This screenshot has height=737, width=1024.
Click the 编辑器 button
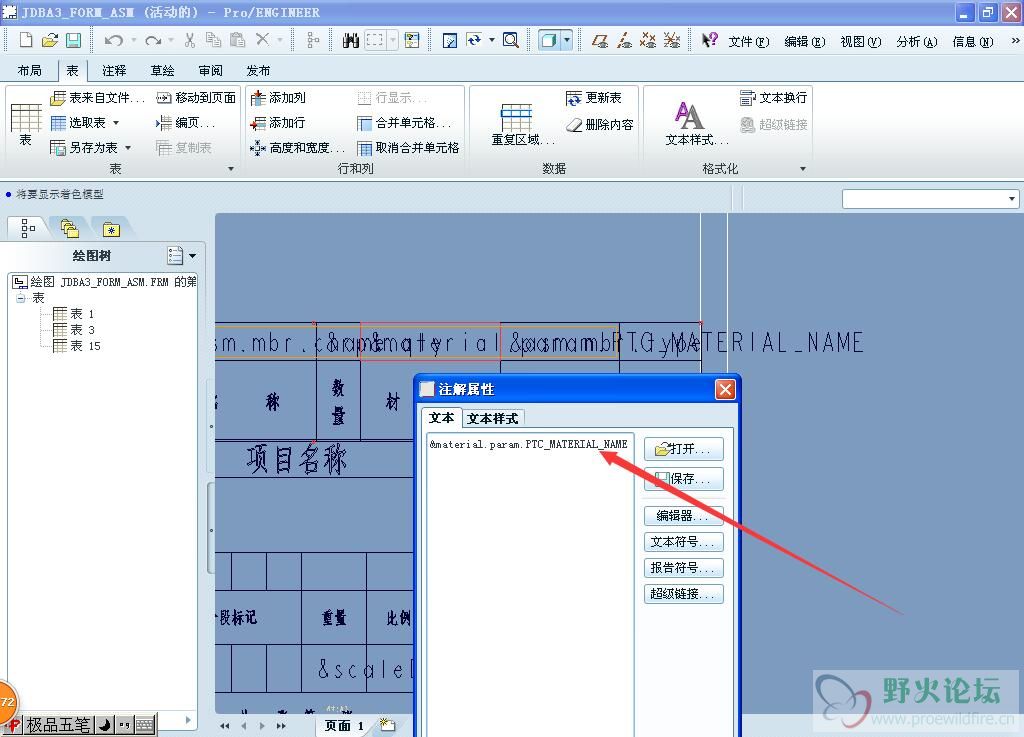tap(684, 516)
